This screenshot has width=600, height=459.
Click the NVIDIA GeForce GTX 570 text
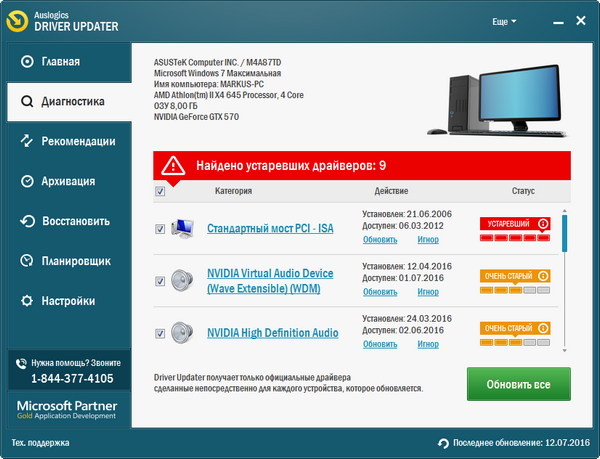click(196, 117)
